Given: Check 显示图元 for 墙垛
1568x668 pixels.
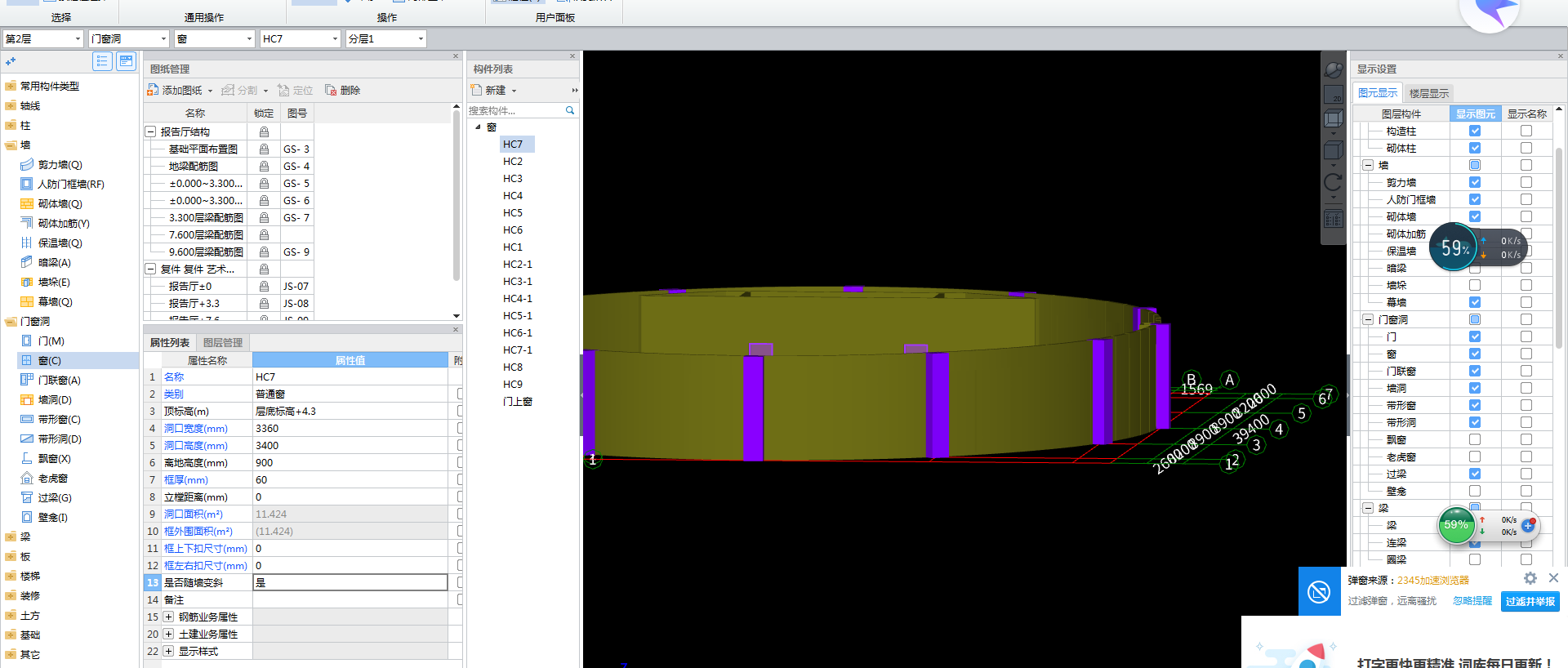Looking at the screenshot, I should 1475,285.
